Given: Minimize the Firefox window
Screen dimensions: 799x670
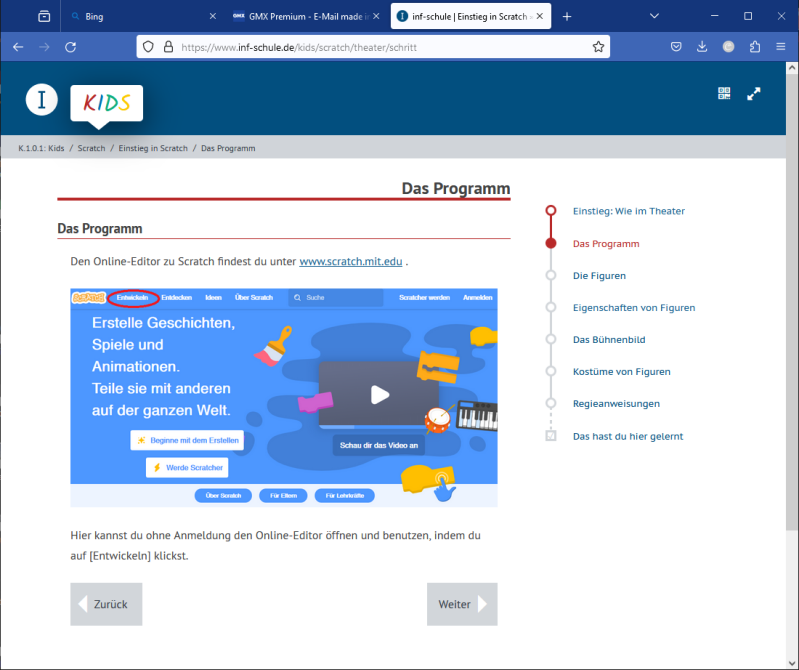Looking at the screenshot, I should tap(714, 16).
